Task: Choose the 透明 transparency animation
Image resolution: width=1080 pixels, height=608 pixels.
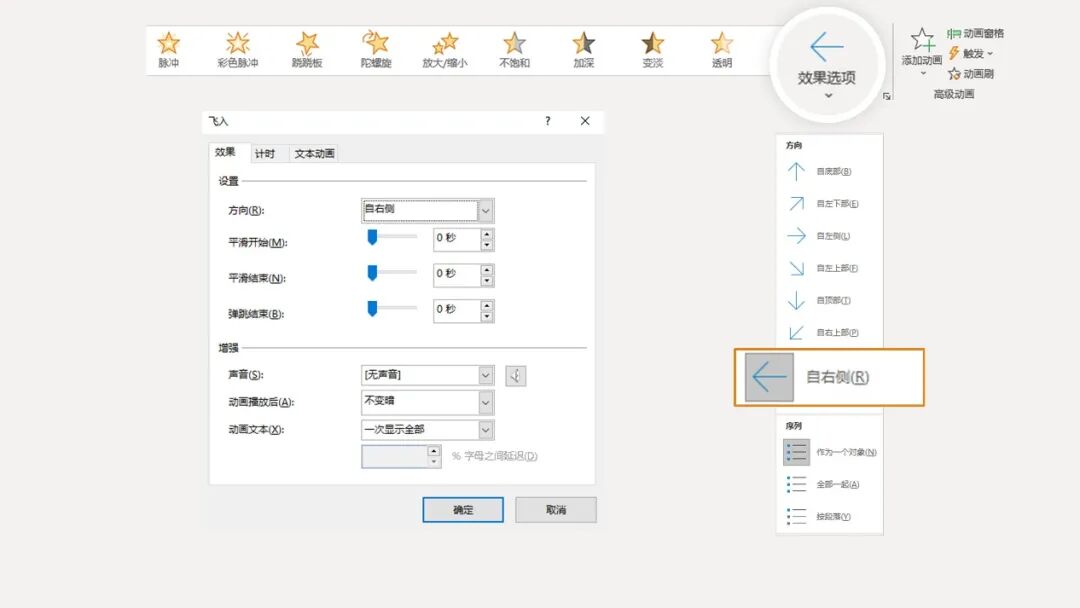Action: point(722,50)
